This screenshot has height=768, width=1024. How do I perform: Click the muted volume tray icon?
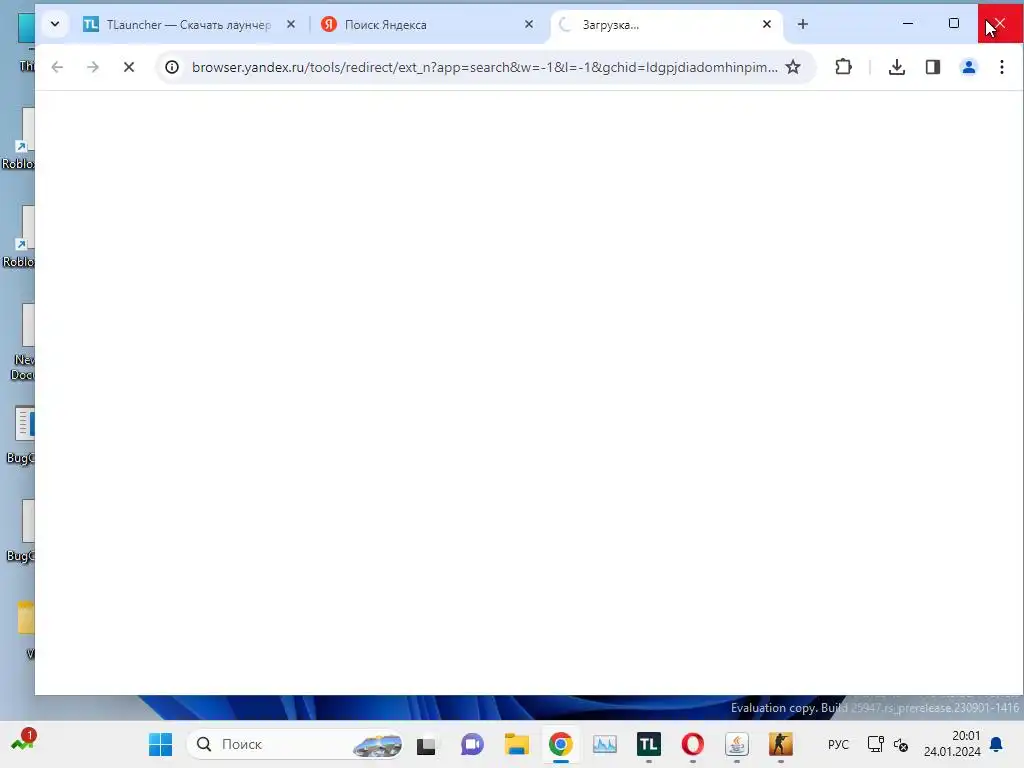(x=901, y=744)
